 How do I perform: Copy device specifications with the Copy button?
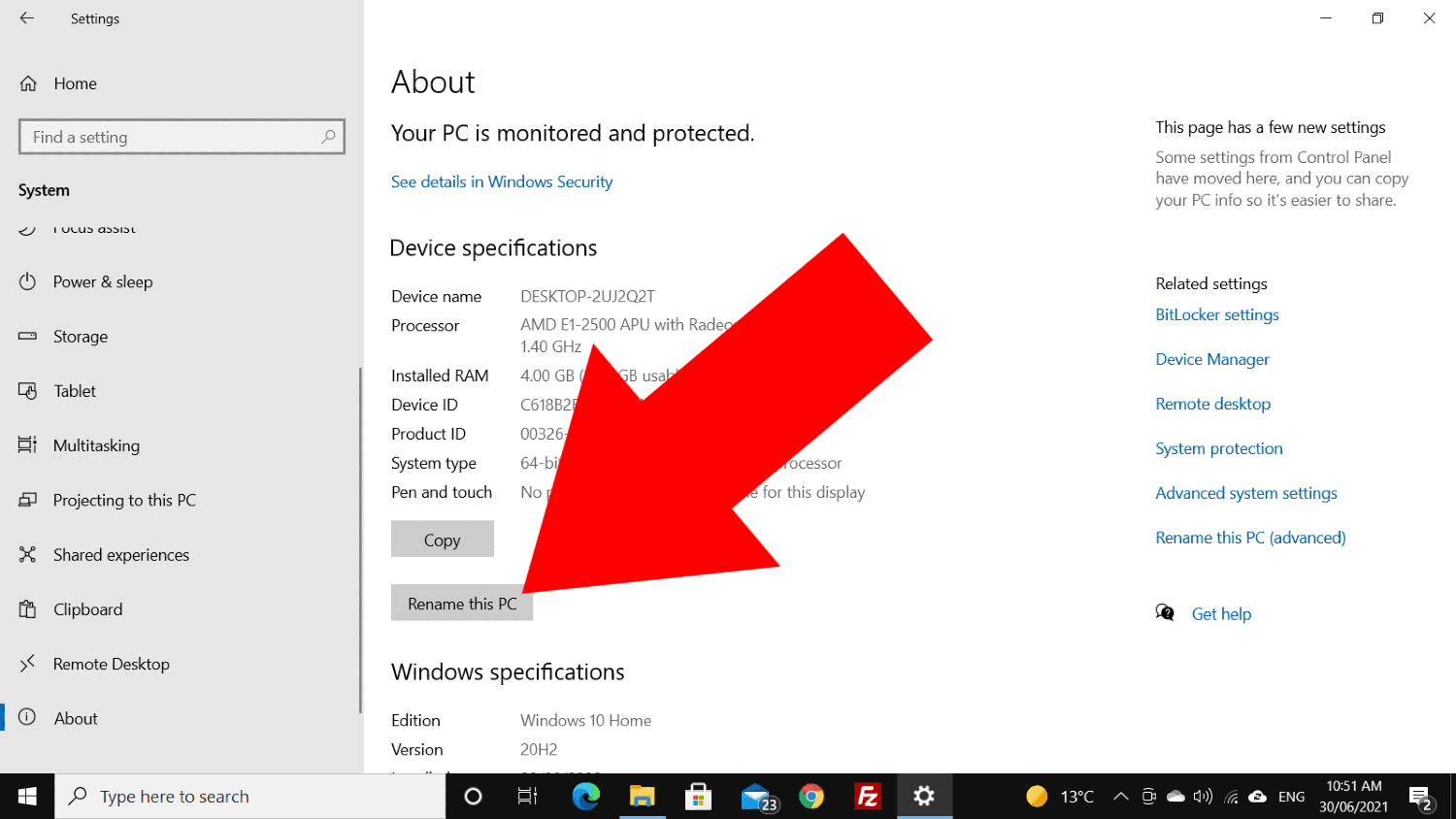[443, 540]
